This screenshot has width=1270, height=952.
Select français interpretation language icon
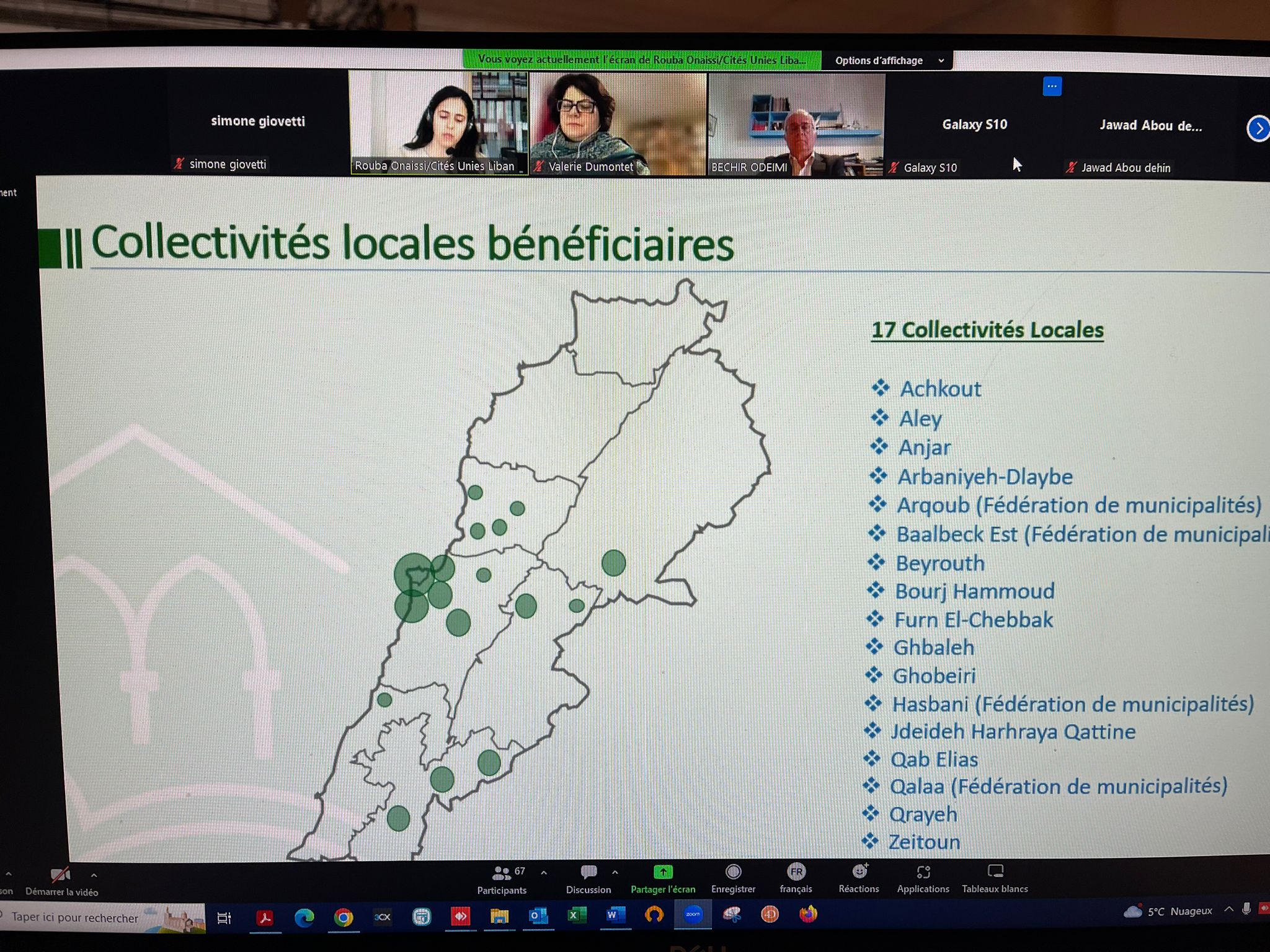tap(796, 873)
